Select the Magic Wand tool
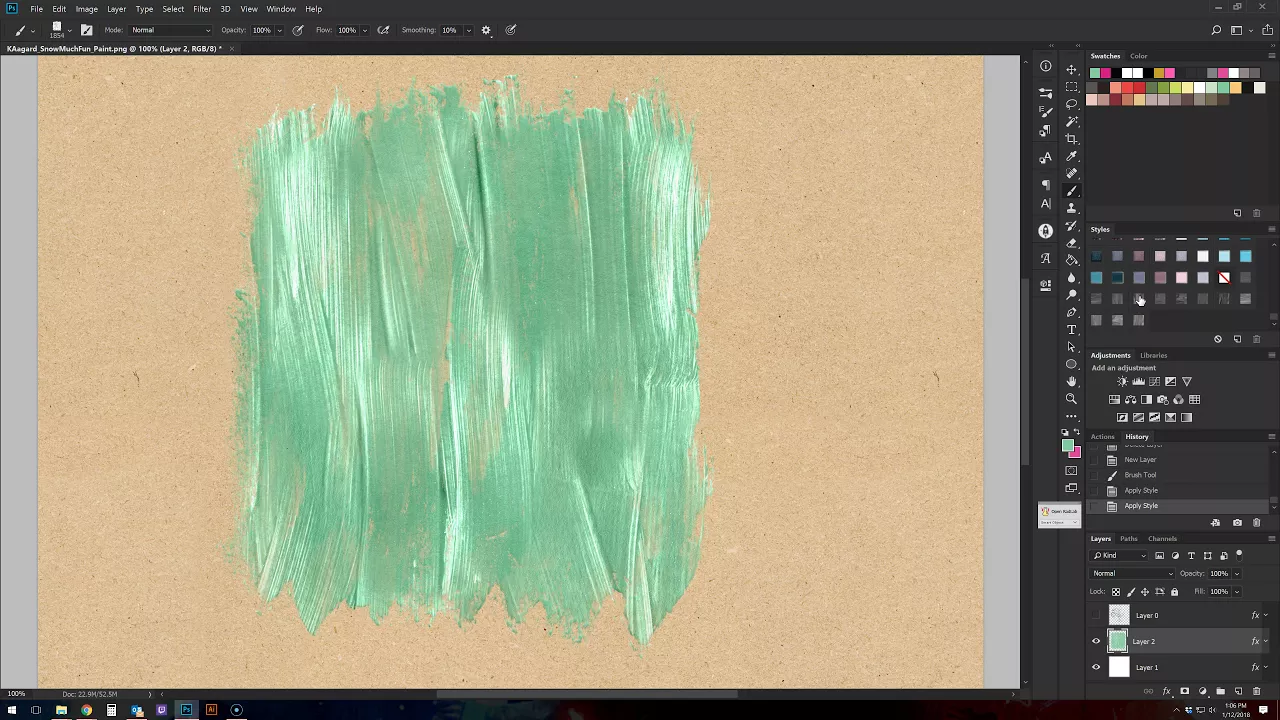The width and height of the screenshot is (1280, 720). (1071, 121)
